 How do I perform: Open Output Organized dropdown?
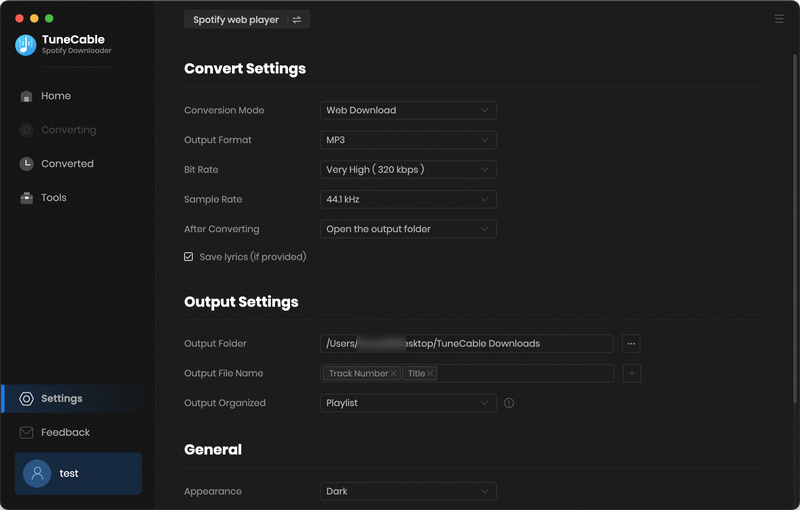click(408, 403)
